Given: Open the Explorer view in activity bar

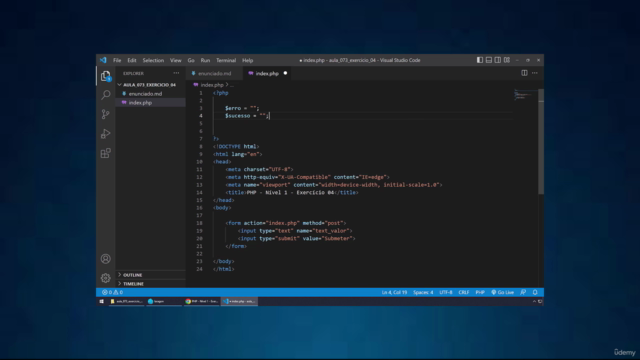Looking at the screenshot, I should coord(105,76).
